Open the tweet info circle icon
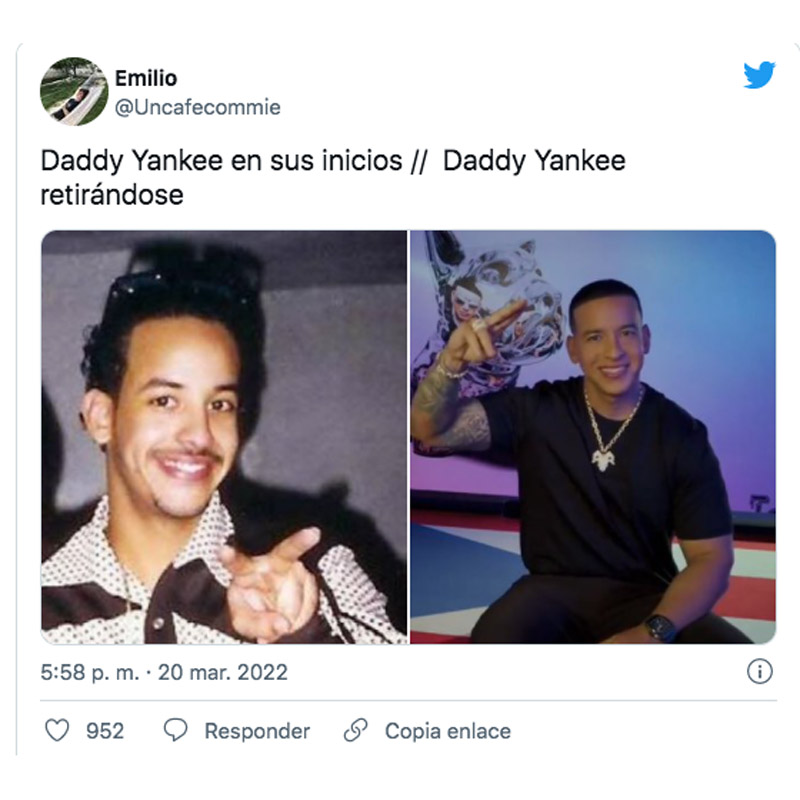 tap(760, 671)
